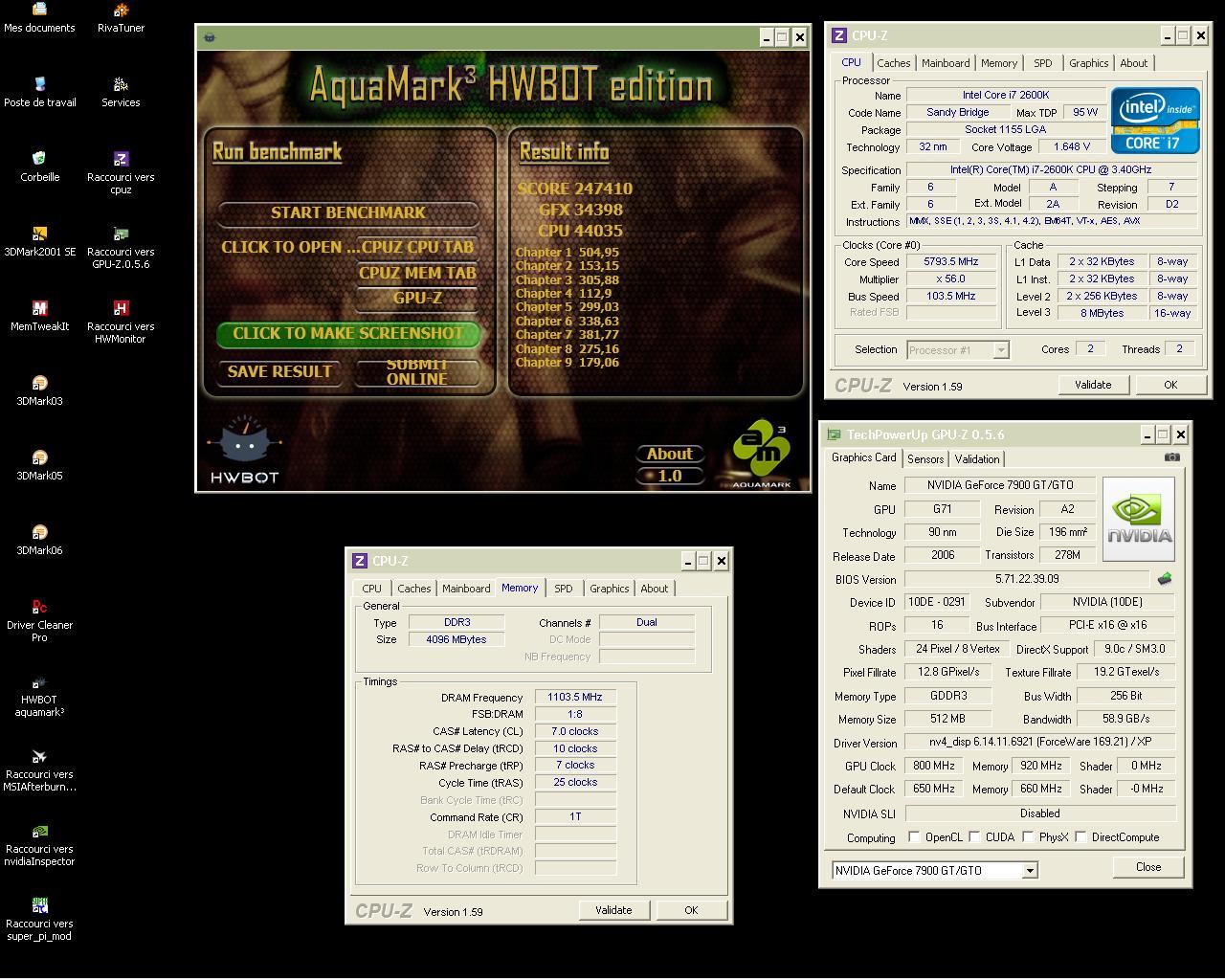
Task: Switch to Sensors tab in GPU-Z
Action: point(925,459)
